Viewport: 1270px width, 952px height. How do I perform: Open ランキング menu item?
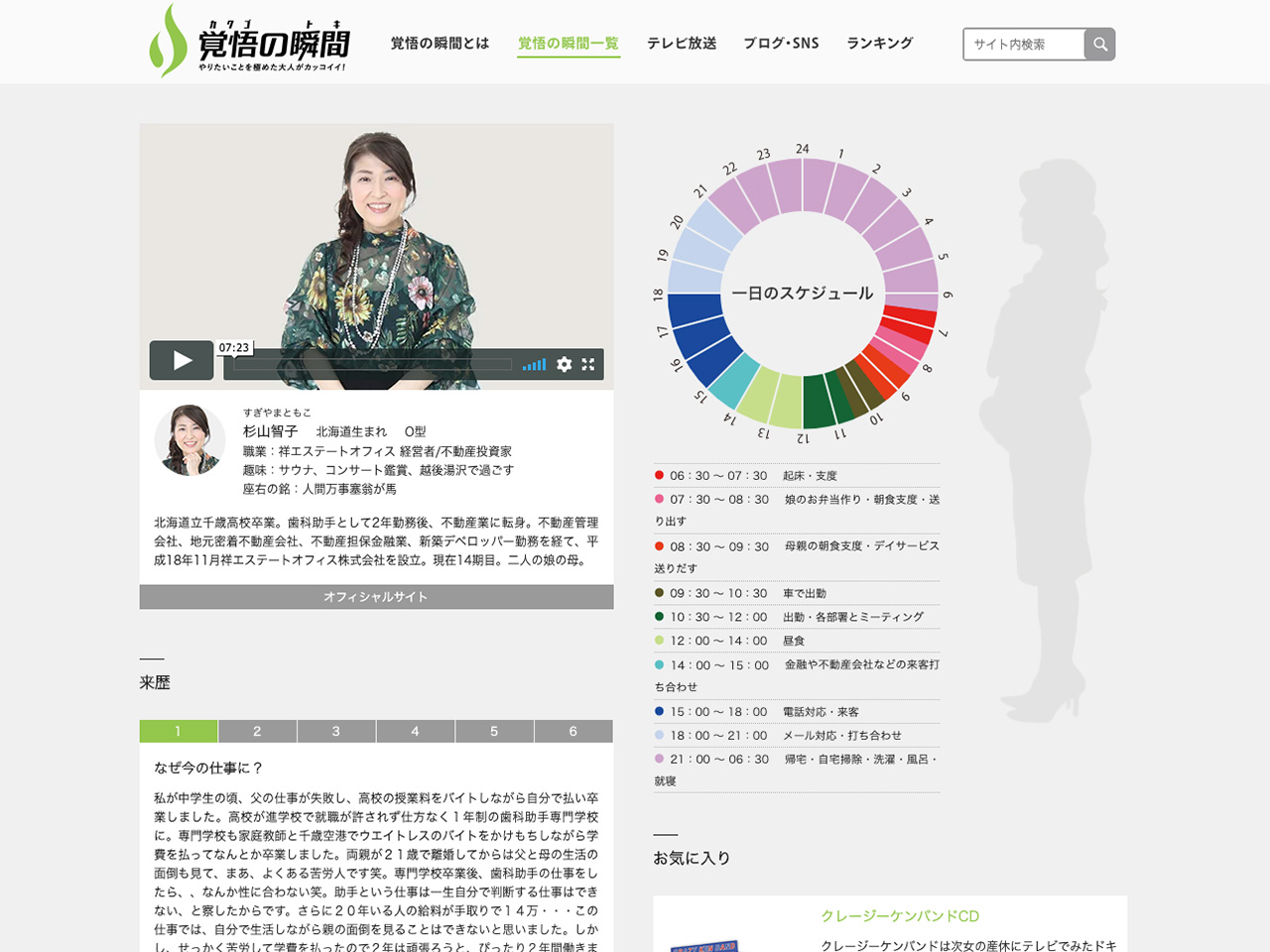[879, 43]
